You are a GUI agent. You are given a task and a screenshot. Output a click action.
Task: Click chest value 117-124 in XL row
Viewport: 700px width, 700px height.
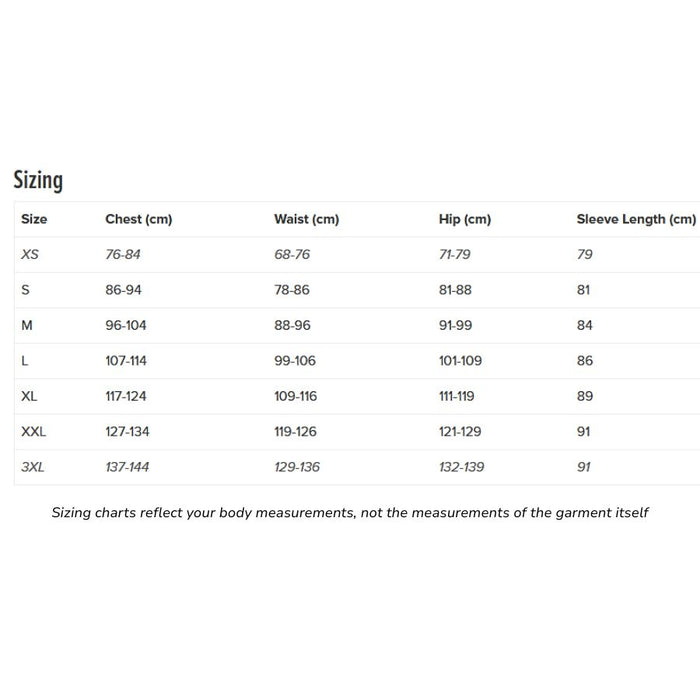click(126, 396)
